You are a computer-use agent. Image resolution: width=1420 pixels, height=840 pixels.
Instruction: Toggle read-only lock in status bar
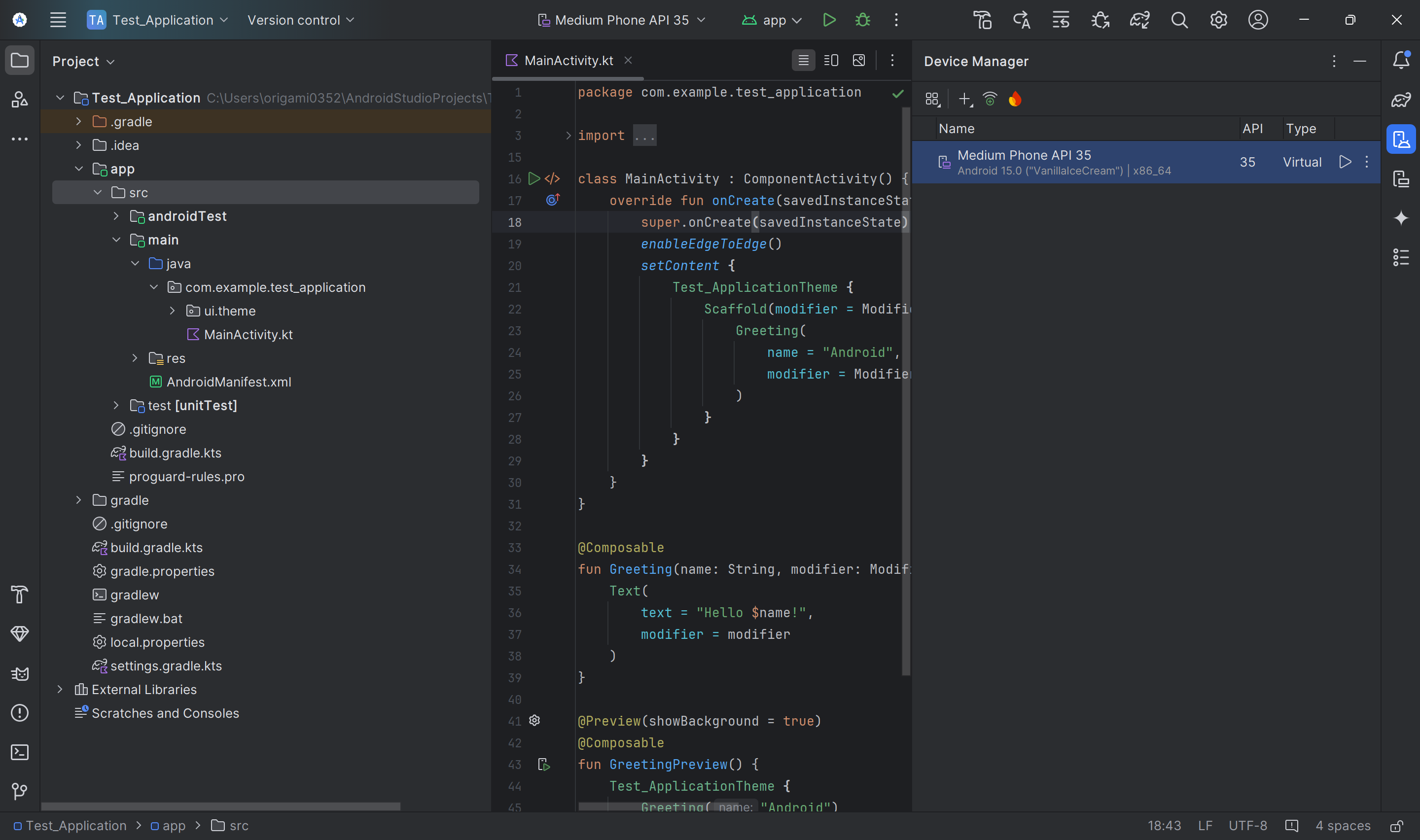(1396, 826)
